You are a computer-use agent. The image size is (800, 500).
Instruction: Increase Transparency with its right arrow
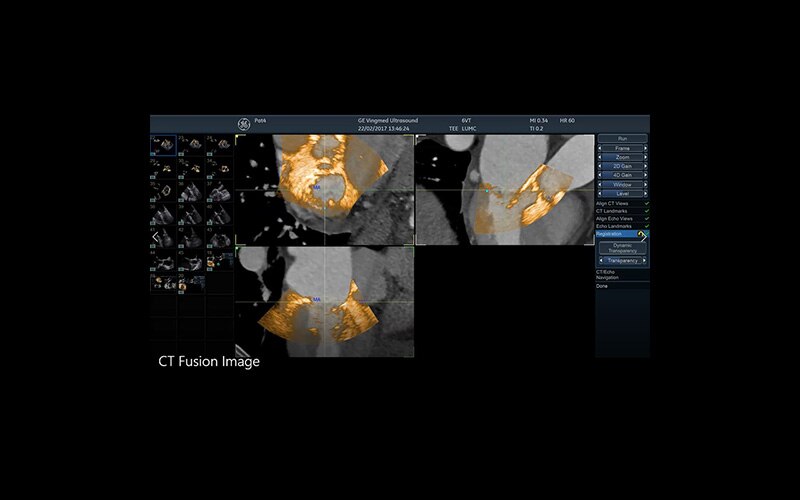[645, 260]
